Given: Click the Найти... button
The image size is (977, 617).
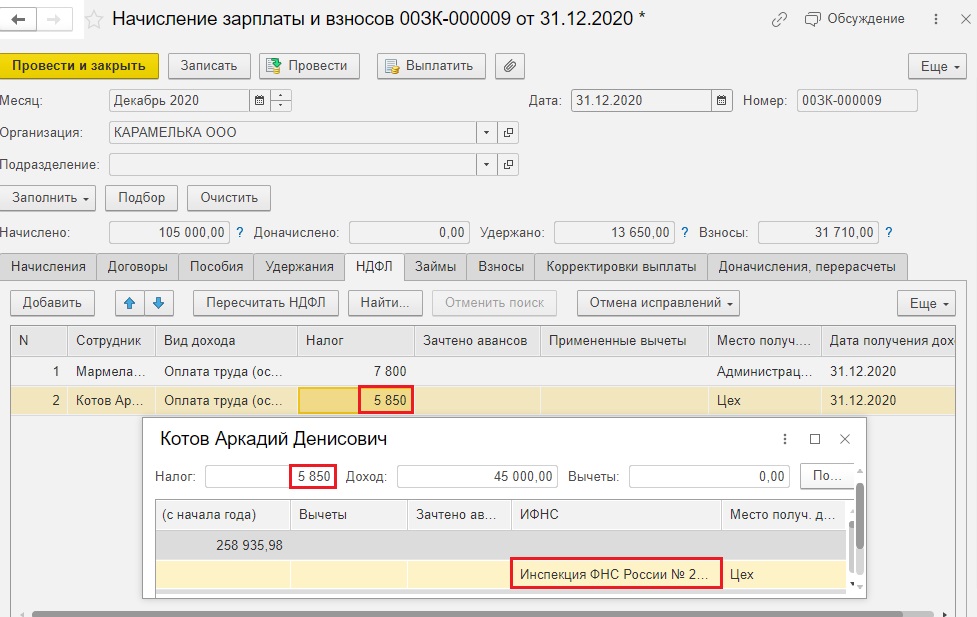Looking at the screenshot, I should (385, 303).
